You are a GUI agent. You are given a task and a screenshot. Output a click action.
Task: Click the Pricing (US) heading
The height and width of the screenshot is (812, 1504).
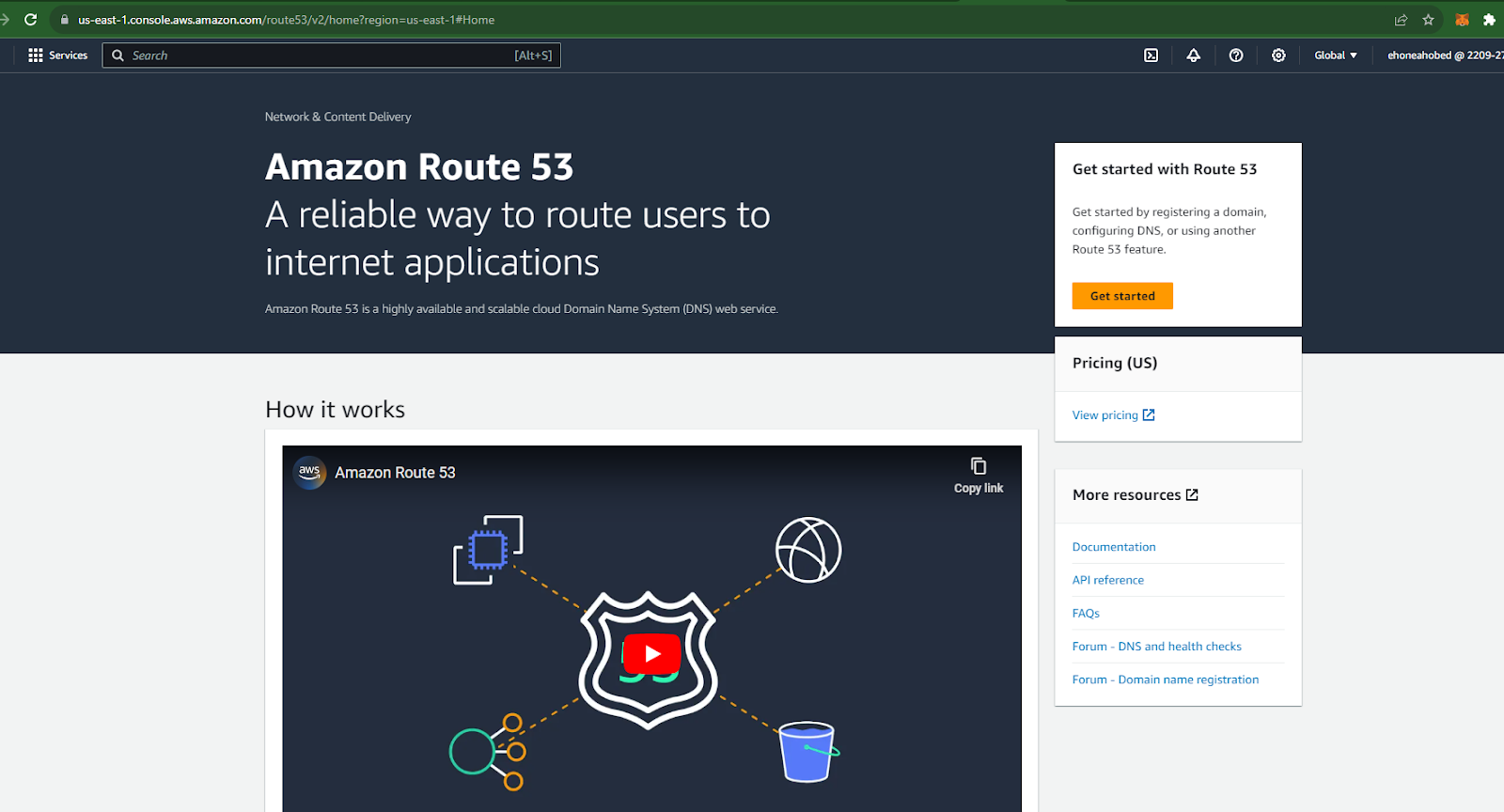(x=1115, y=363)
